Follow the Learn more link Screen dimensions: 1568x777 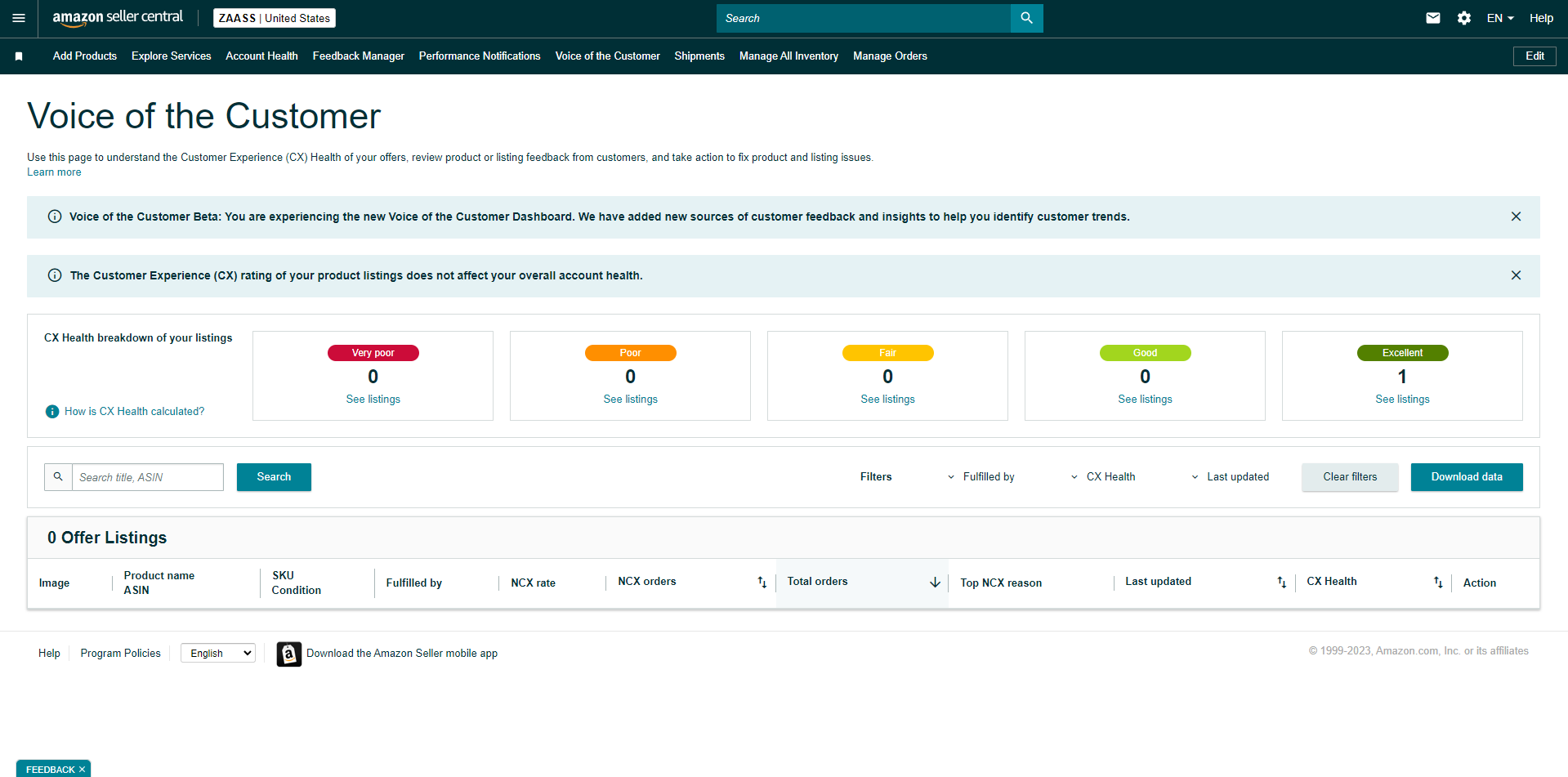(x=54, y=172)
